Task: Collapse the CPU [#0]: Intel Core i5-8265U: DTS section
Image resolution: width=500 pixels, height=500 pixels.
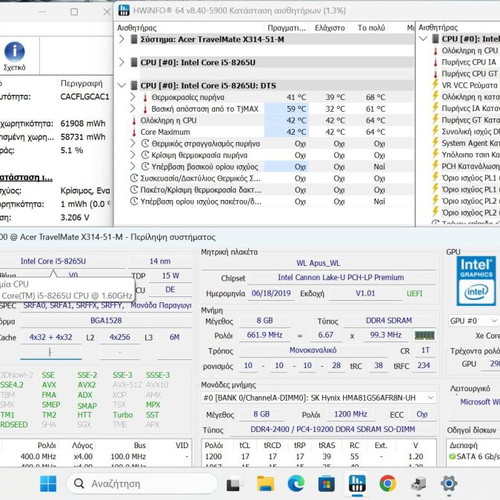Action: (x=122, y=85)
